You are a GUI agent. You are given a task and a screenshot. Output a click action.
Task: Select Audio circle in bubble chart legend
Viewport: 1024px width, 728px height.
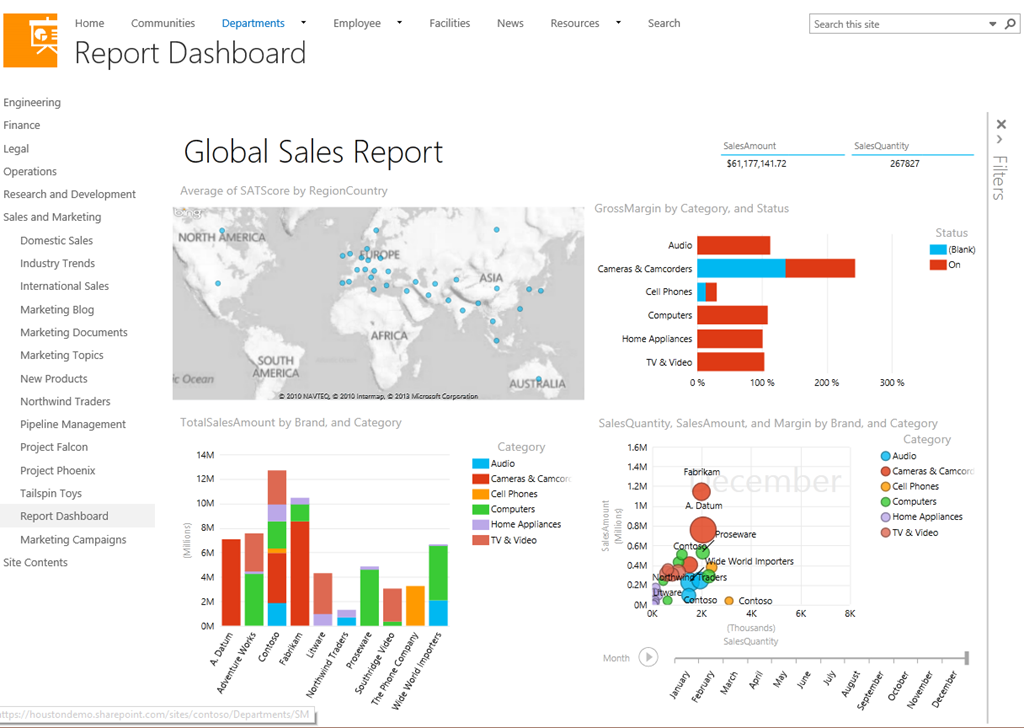pyautogui.click(x=886, y=456)
